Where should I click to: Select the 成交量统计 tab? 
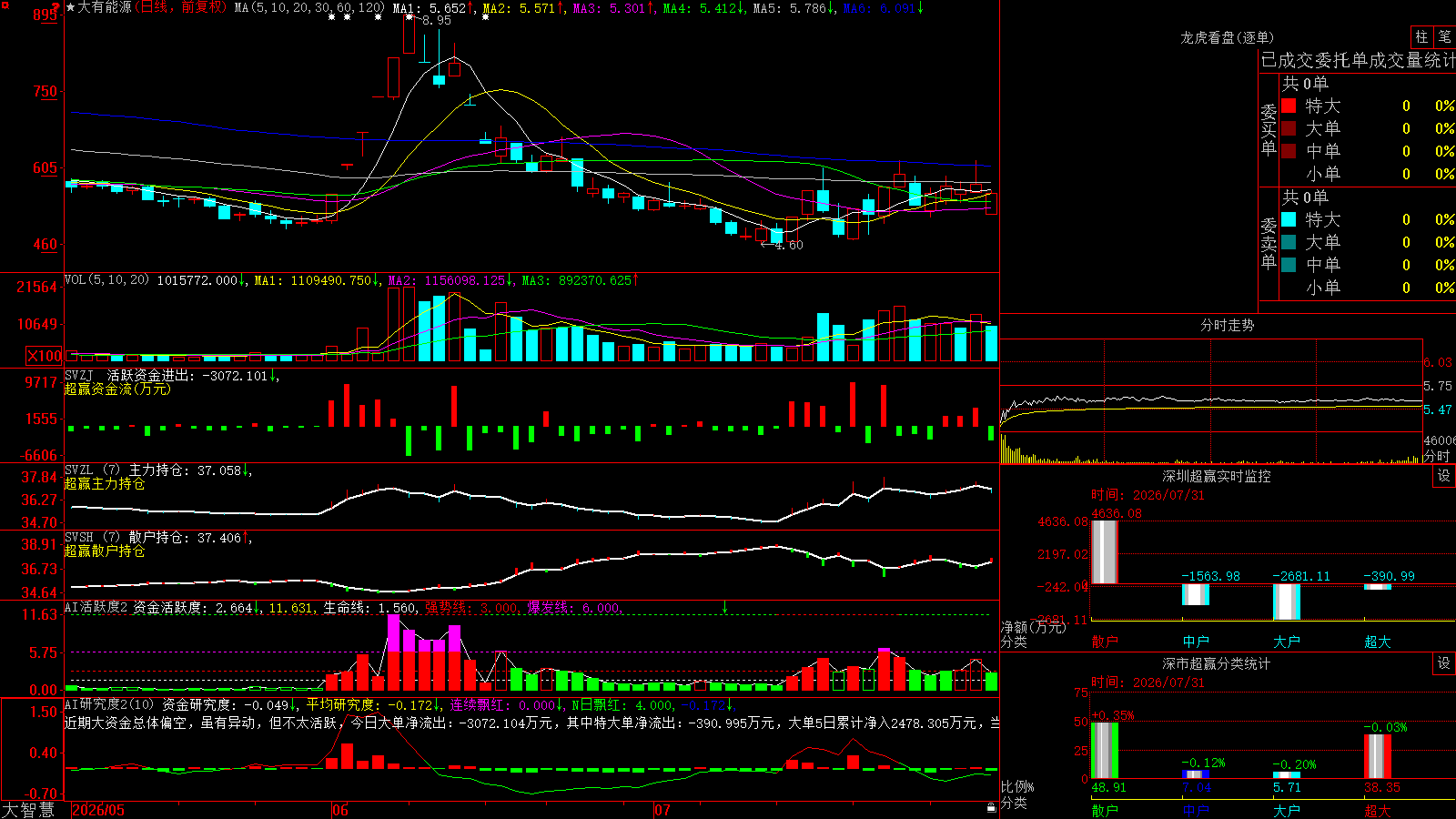1411,60
